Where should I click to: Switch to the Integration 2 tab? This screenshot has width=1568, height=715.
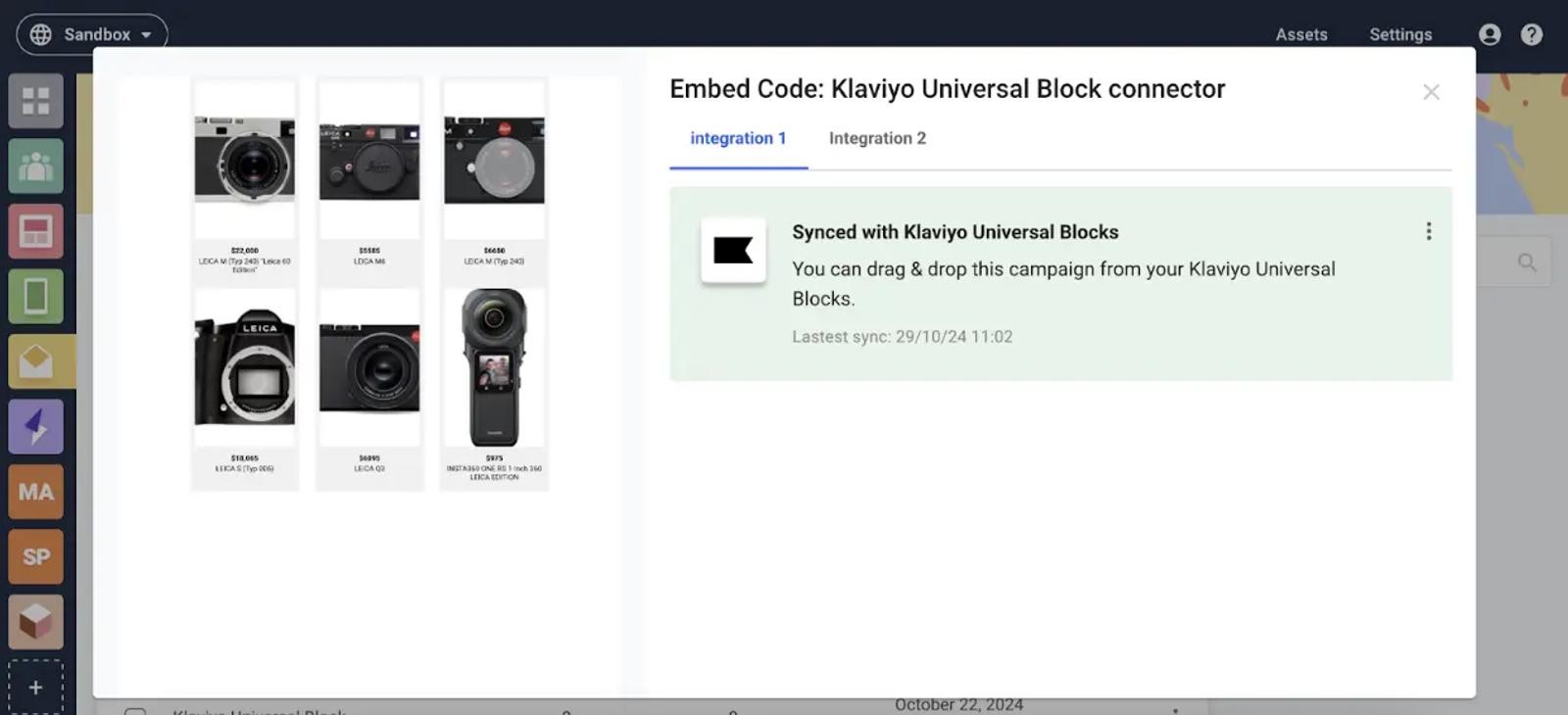(877, 139)
